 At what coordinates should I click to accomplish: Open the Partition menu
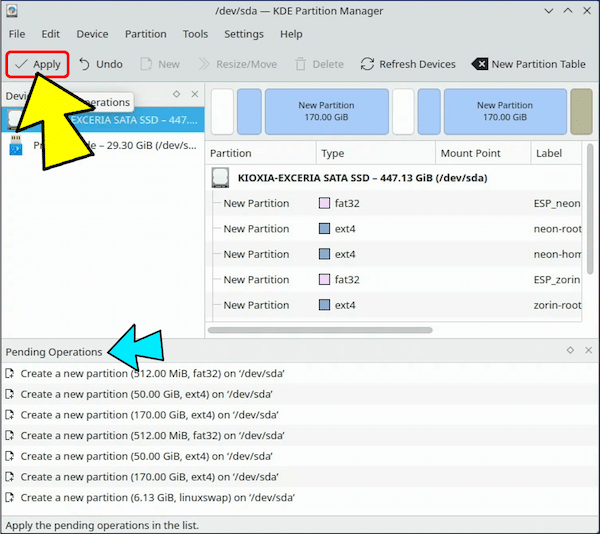[x=146, y=34]
